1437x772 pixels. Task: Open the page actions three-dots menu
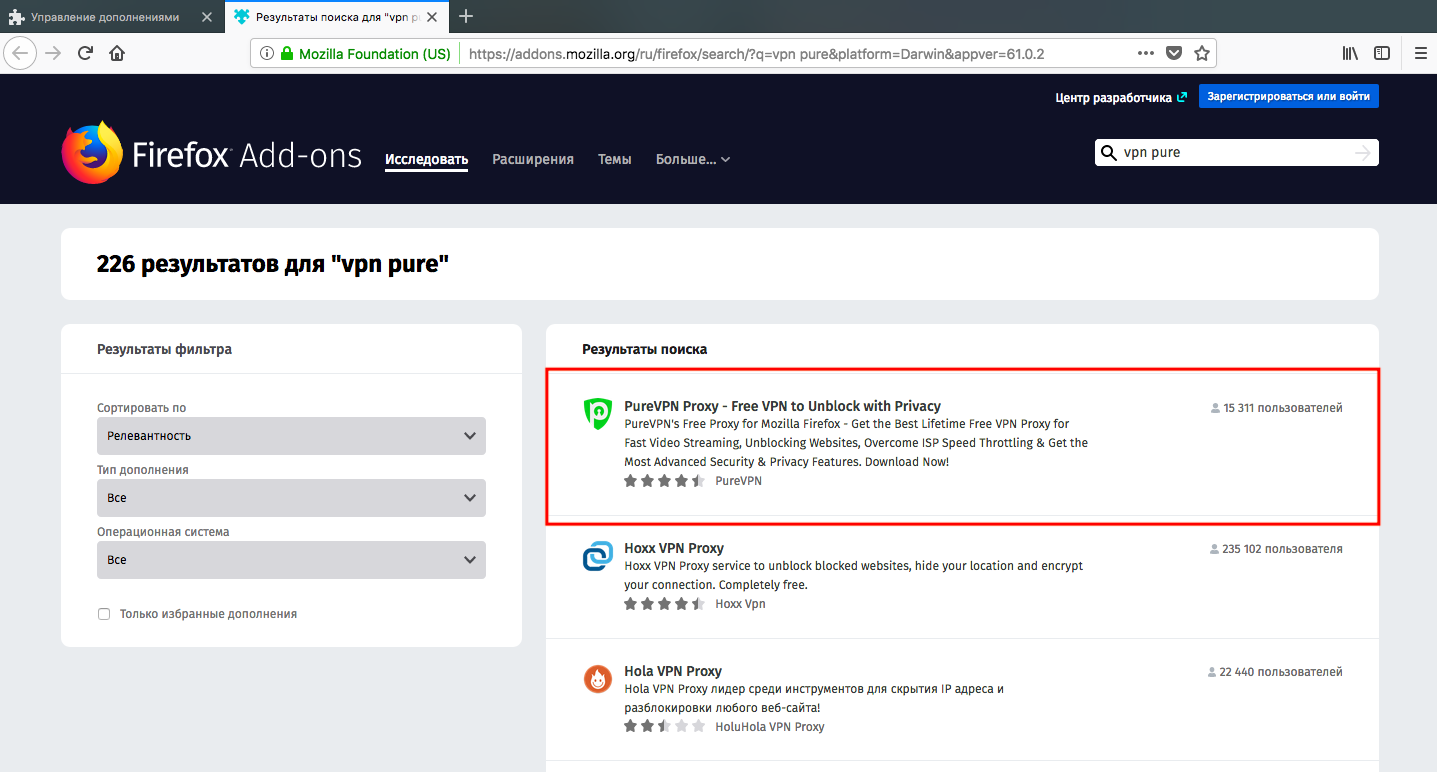(x=1147, y=54)
